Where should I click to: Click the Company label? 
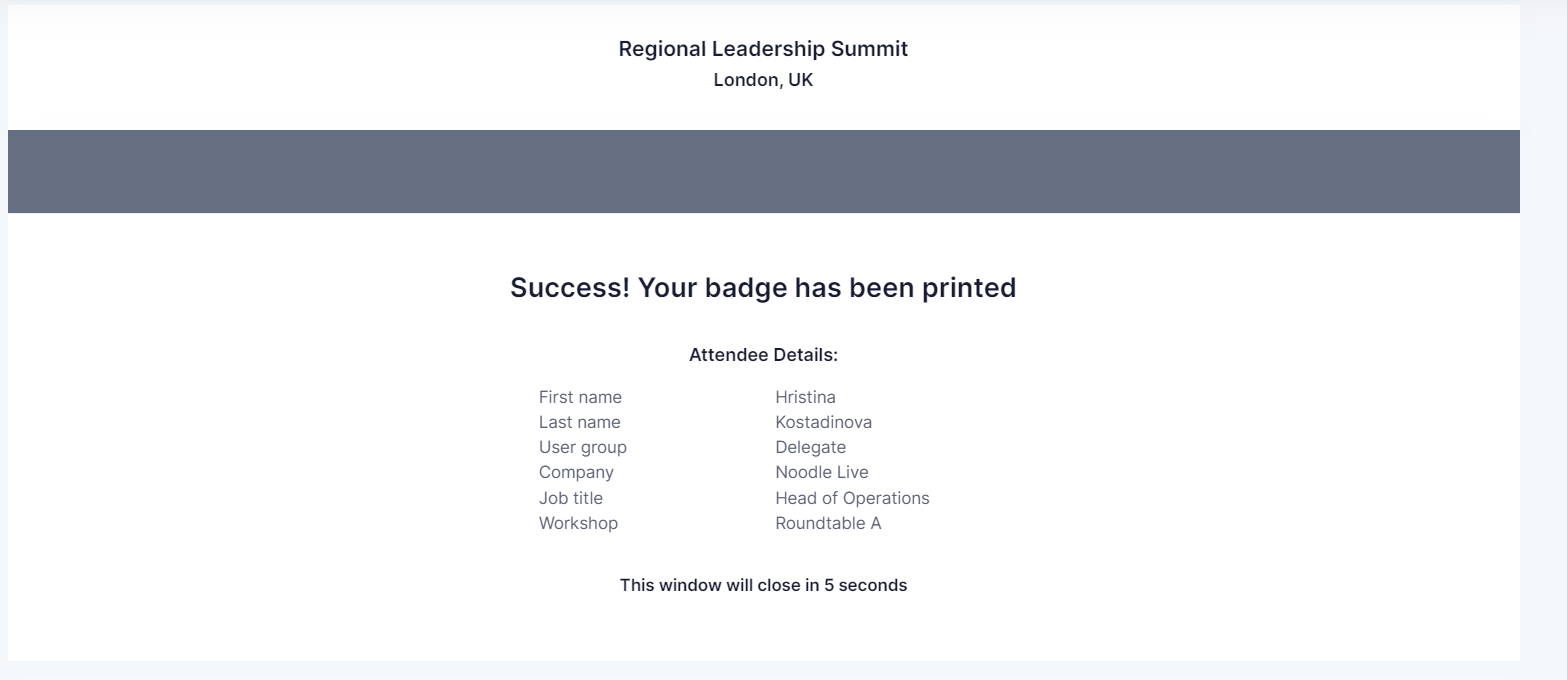(x=576, y=472)
